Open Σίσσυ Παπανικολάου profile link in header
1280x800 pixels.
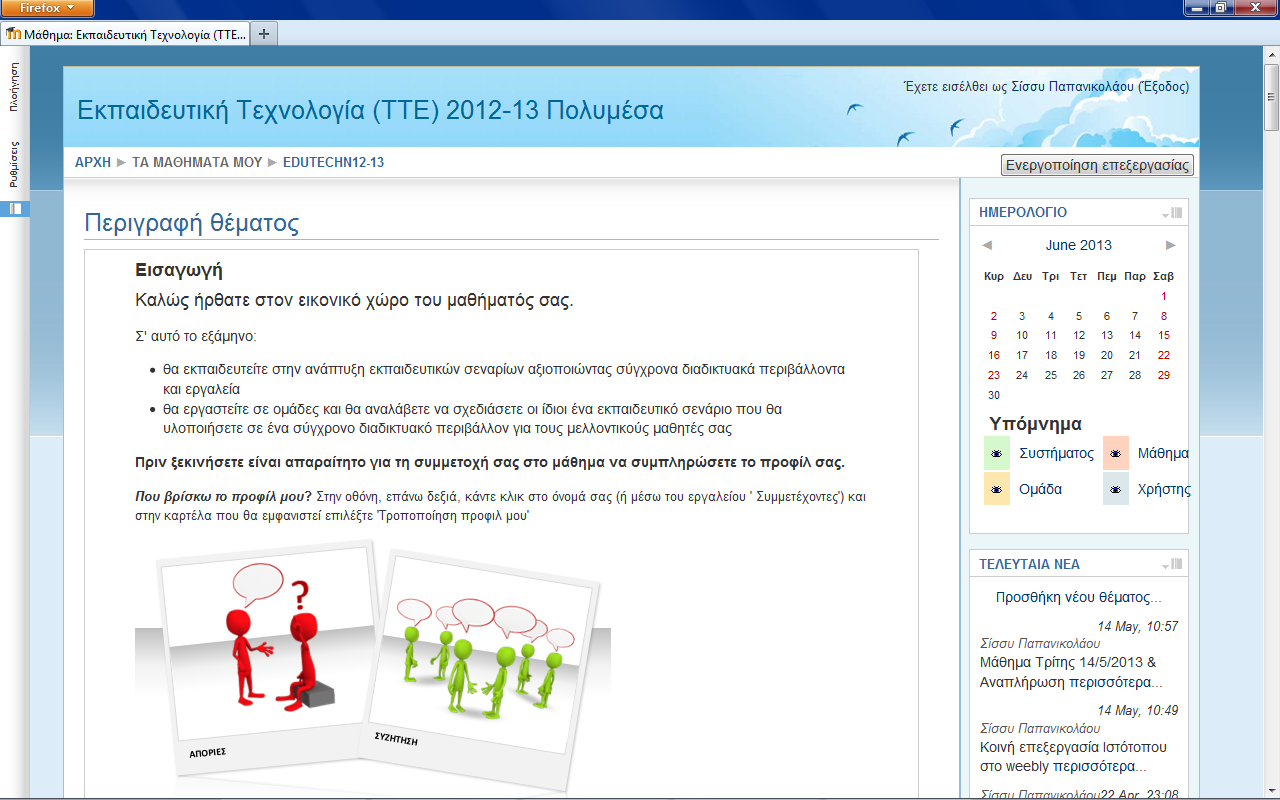click(x=1072, y=87)
